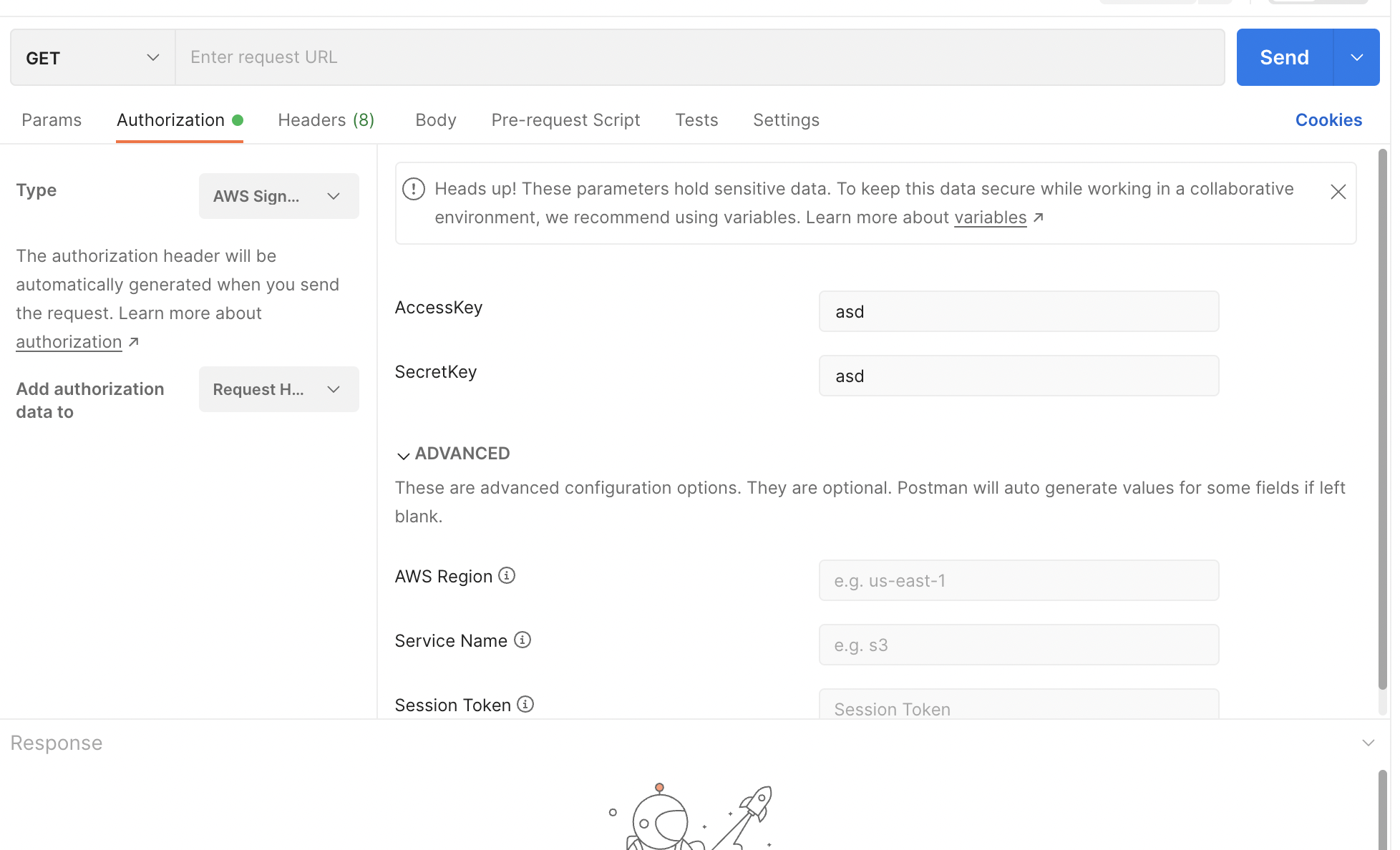Go to the Body tab
The height and width of the screenshot is (850, 1400).
(x=436, y=120)
